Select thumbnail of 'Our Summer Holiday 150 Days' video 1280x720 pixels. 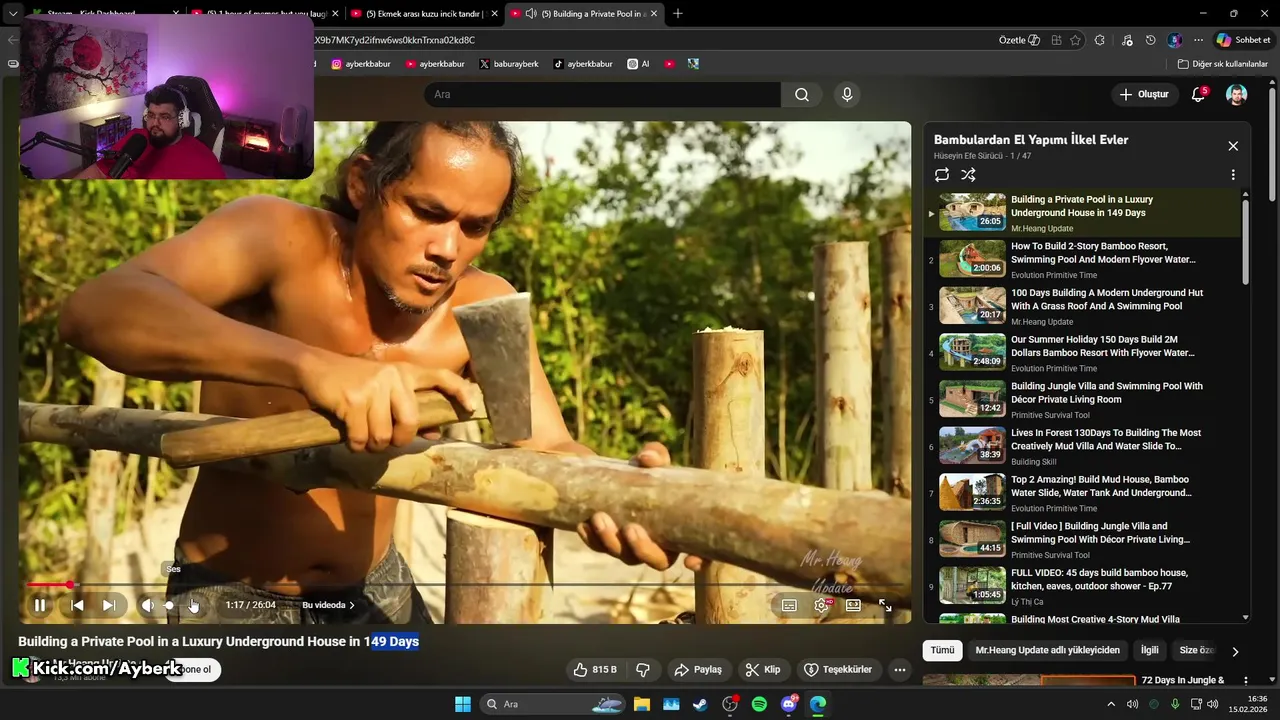972,352
